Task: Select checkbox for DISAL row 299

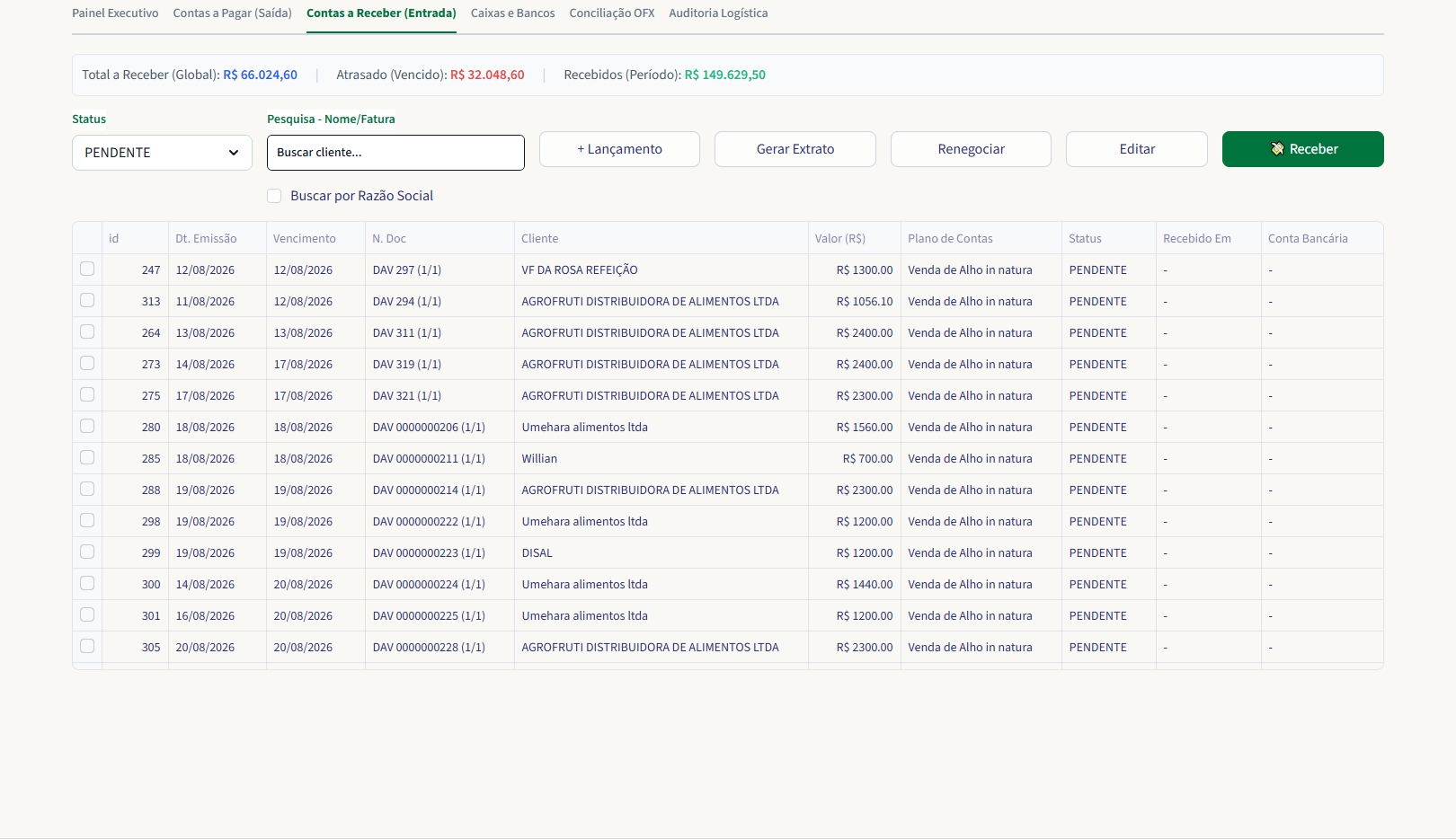Action: tap(87, 552)
